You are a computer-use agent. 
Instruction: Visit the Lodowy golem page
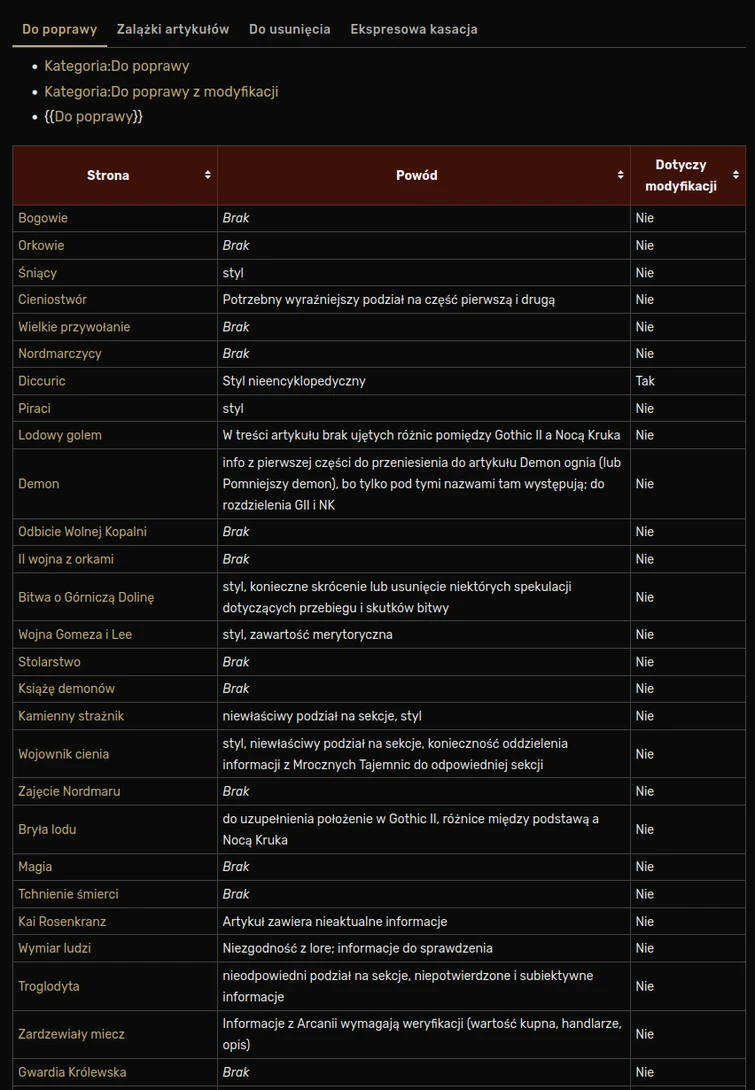60,435
